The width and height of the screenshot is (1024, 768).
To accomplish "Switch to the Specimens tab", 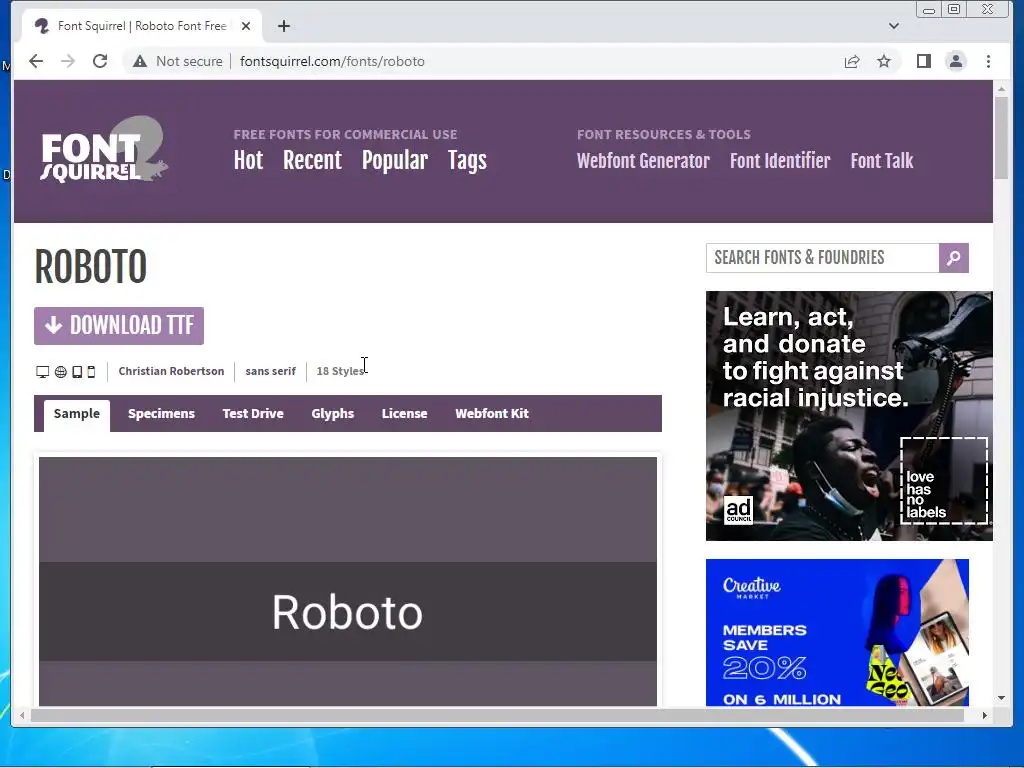I will (x=161, y=413).
